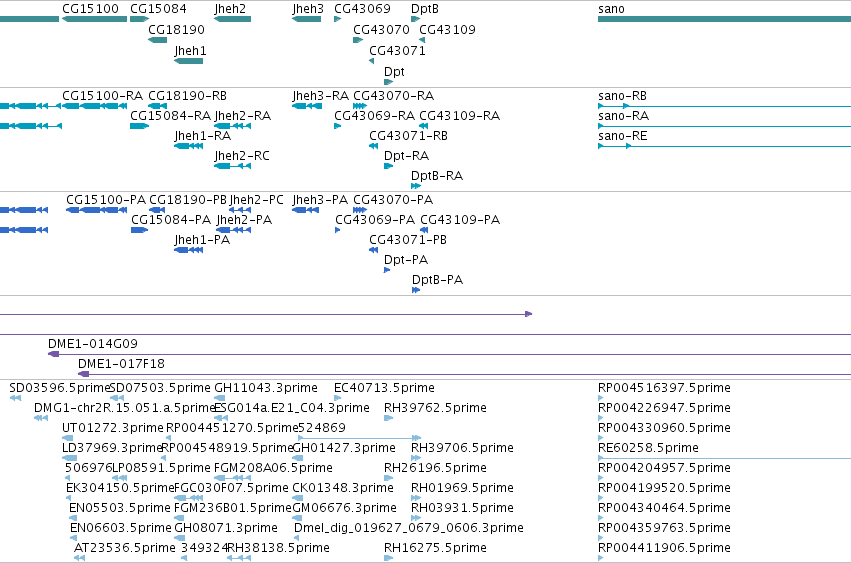The height and width of the screenshot is (563, 851).
Task: Select the CG43070-PA protein feature
Action: 360,210
